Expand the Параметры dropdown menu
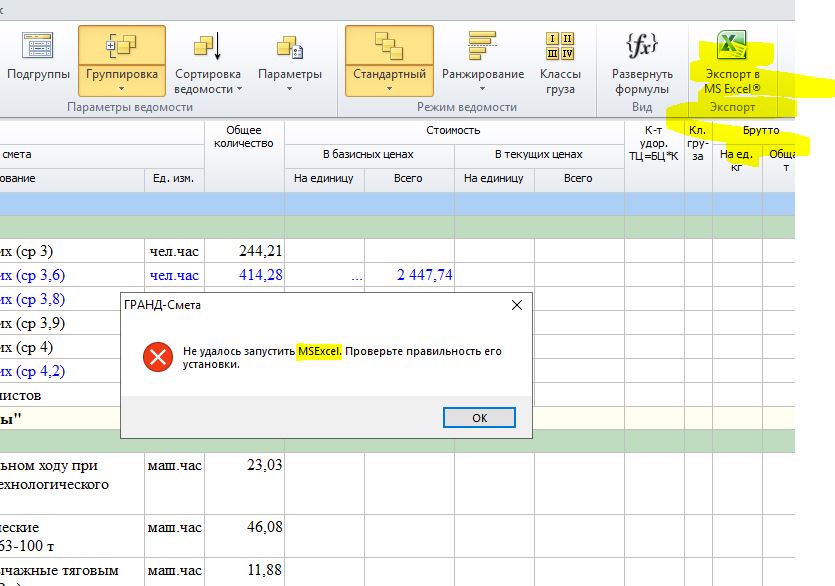The height and width of the screenshot is (586, 835). coord(290,89)
